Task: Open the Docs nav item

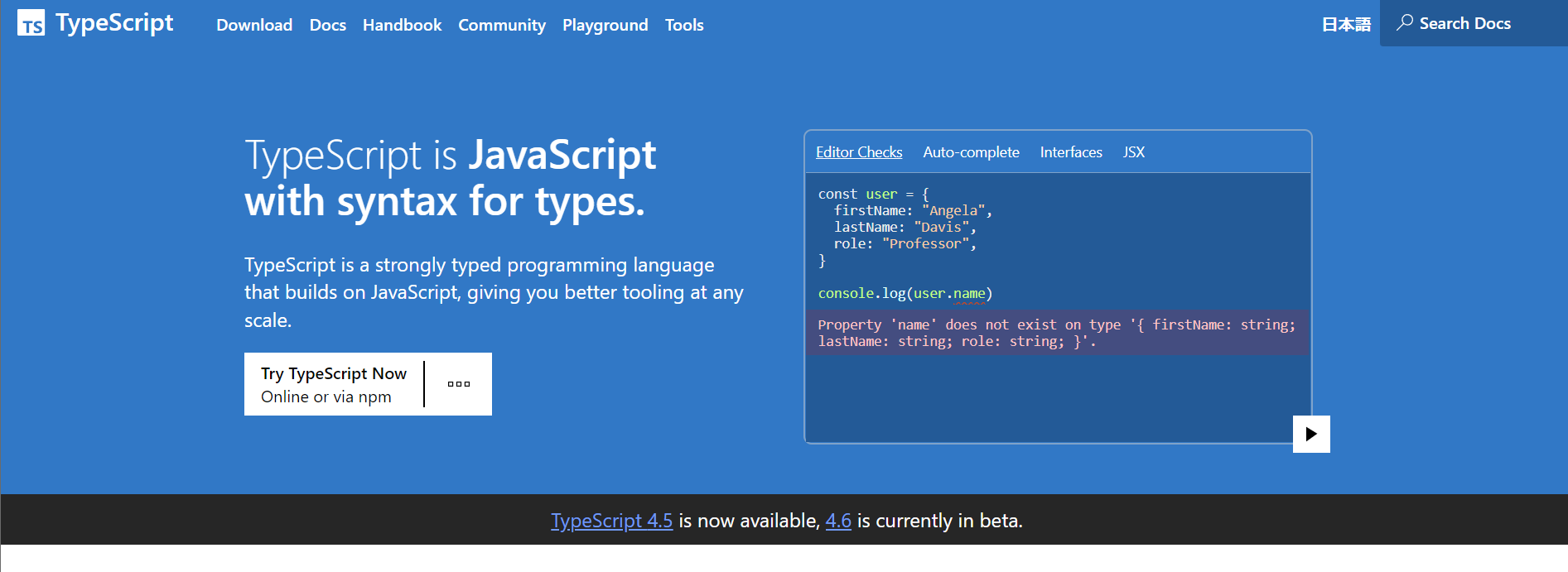Action: tap(328, 25)
